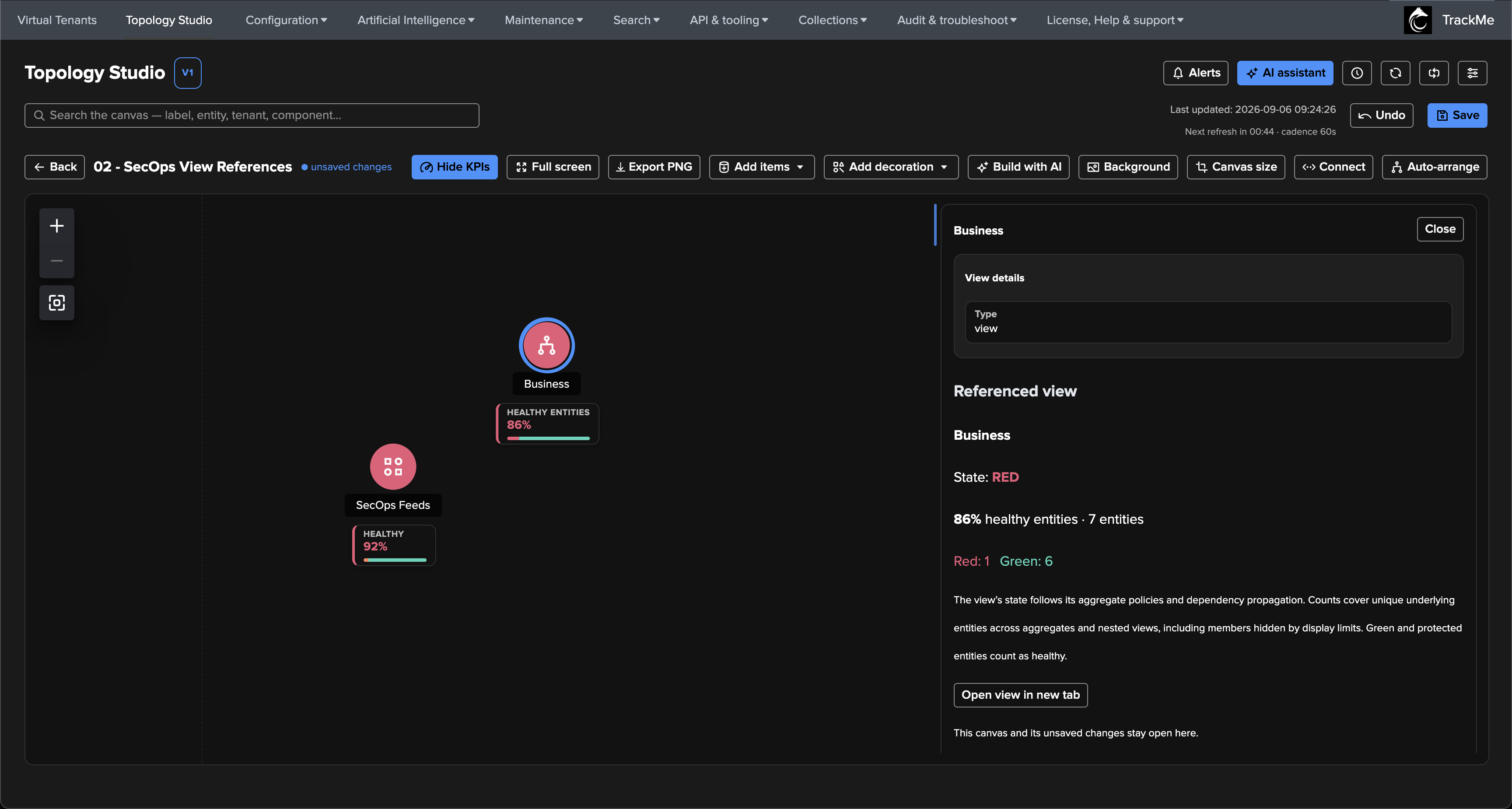Viewport: 1512px width, 809px height.
Task: Activate the Connect tool
Action: click(x=1333, y=167)
